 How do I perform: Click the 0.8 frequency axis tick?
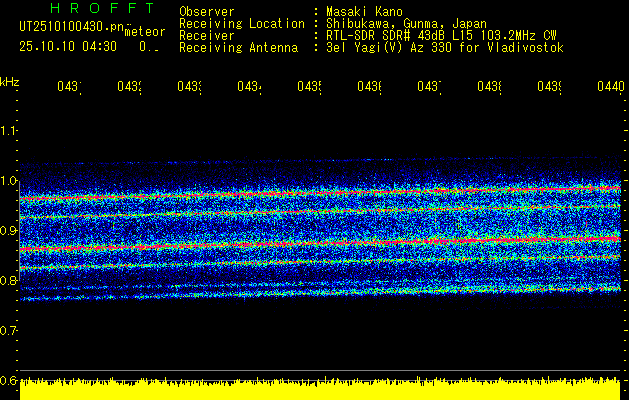[x=9, y=281]
